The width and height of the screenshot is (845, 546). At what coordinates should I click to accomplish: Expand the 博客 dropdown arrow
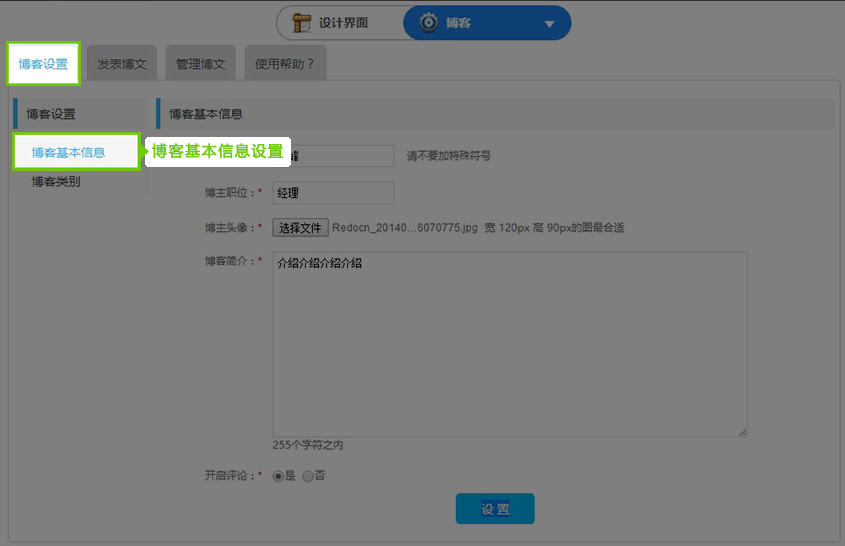549,24
